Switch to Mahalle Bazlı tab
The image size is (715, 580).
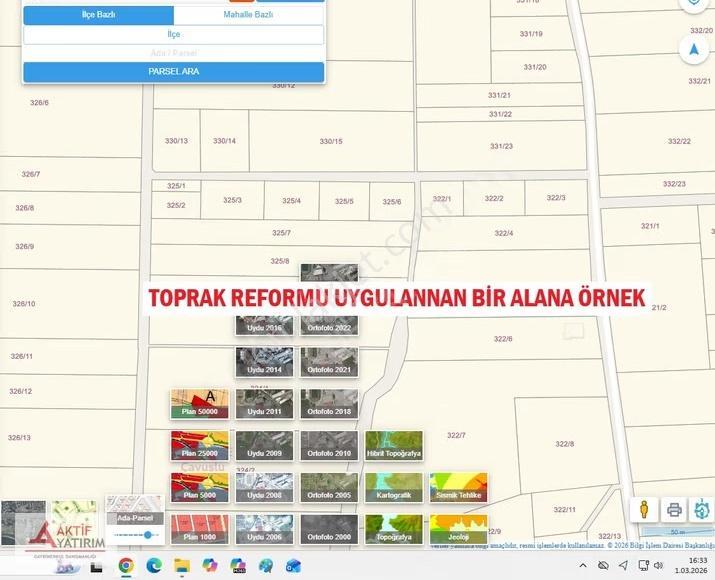pyautogui.click(x=249, y=15)
